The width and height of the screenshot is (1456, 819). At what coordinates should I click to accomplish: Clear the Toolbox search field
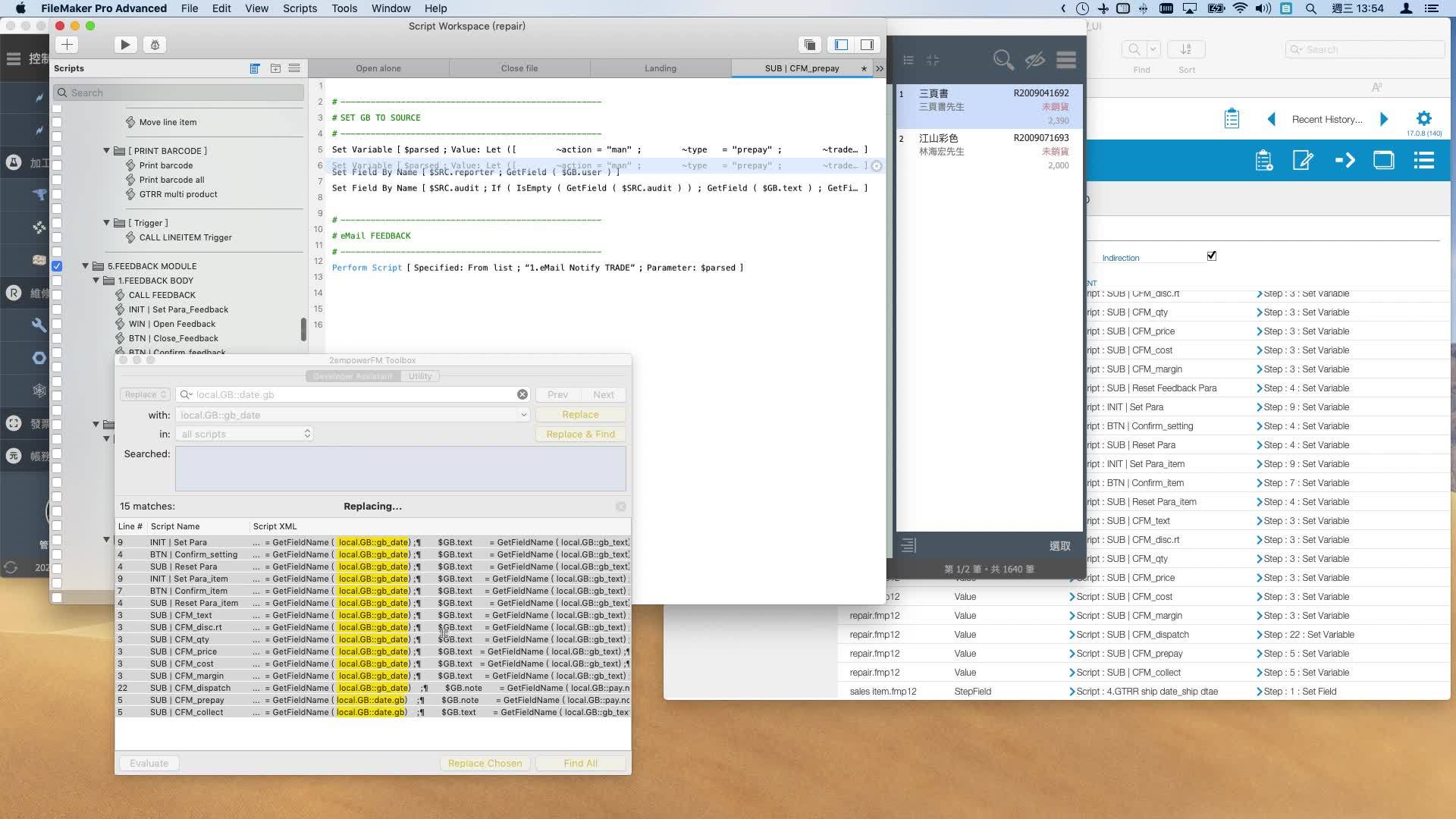[522, 394]
